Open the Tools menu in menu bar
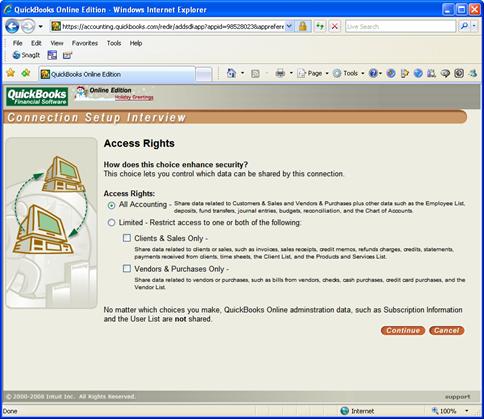The width and height of the screenshot is (484, 419). tap(114, 43)
